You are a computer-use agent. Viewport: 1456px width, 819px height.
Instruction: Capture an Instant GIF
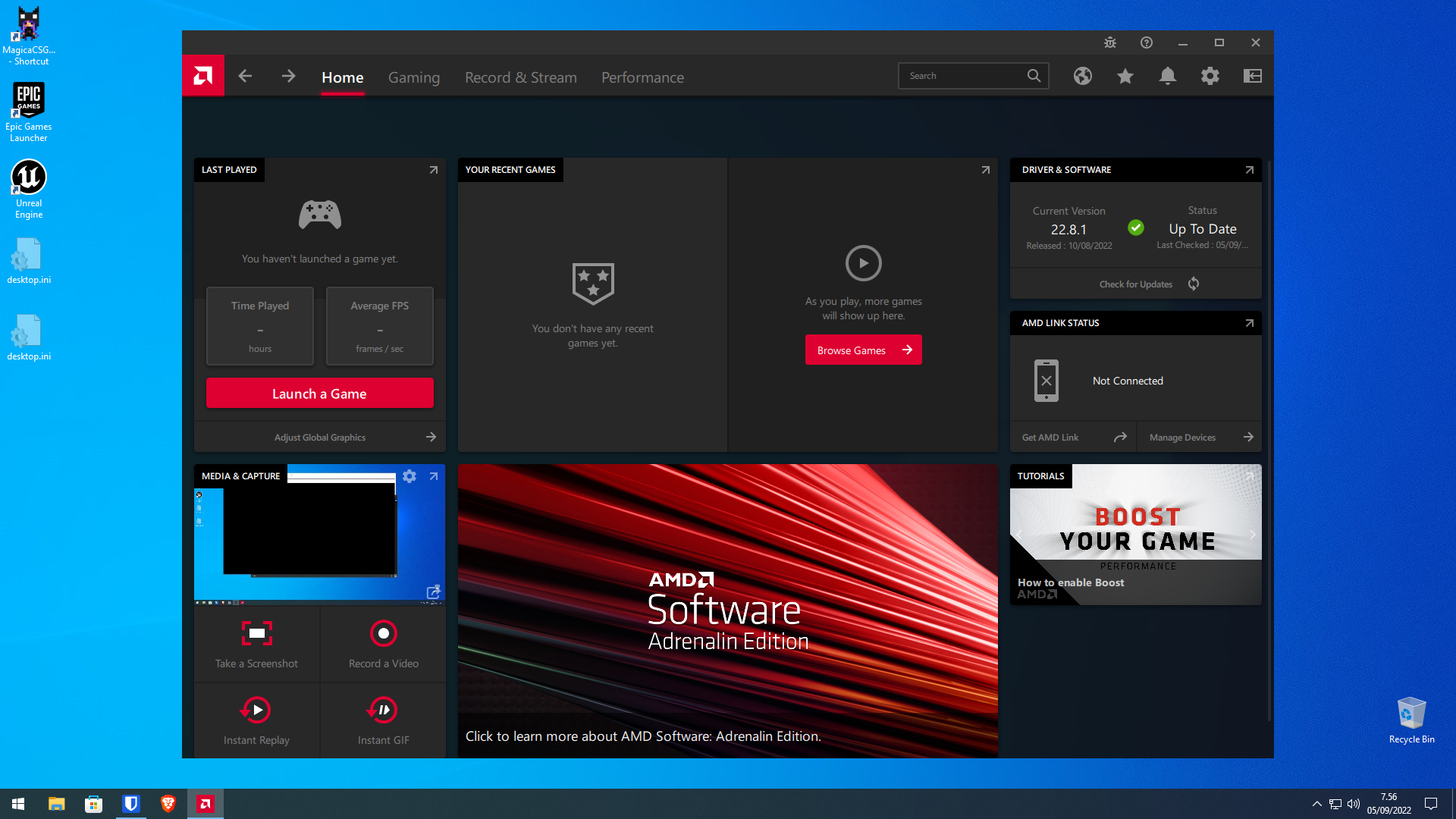coord(383,720)
